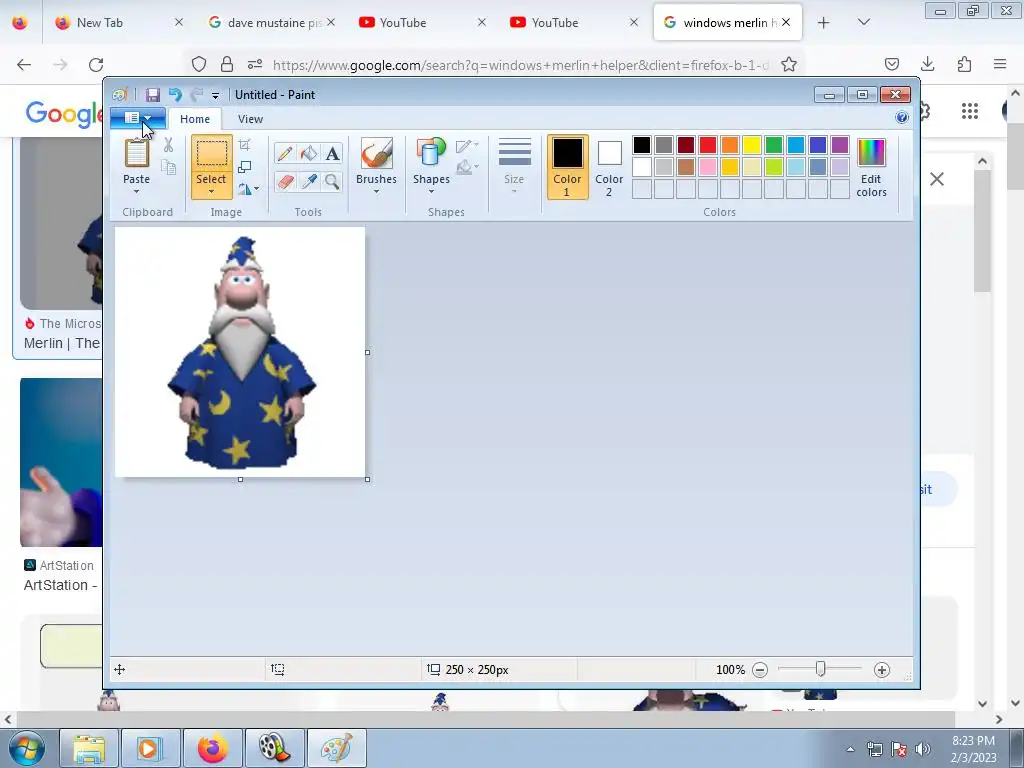
Task: Open Customize Quick Access Toolbar dropdown
Action: point(215,95)
